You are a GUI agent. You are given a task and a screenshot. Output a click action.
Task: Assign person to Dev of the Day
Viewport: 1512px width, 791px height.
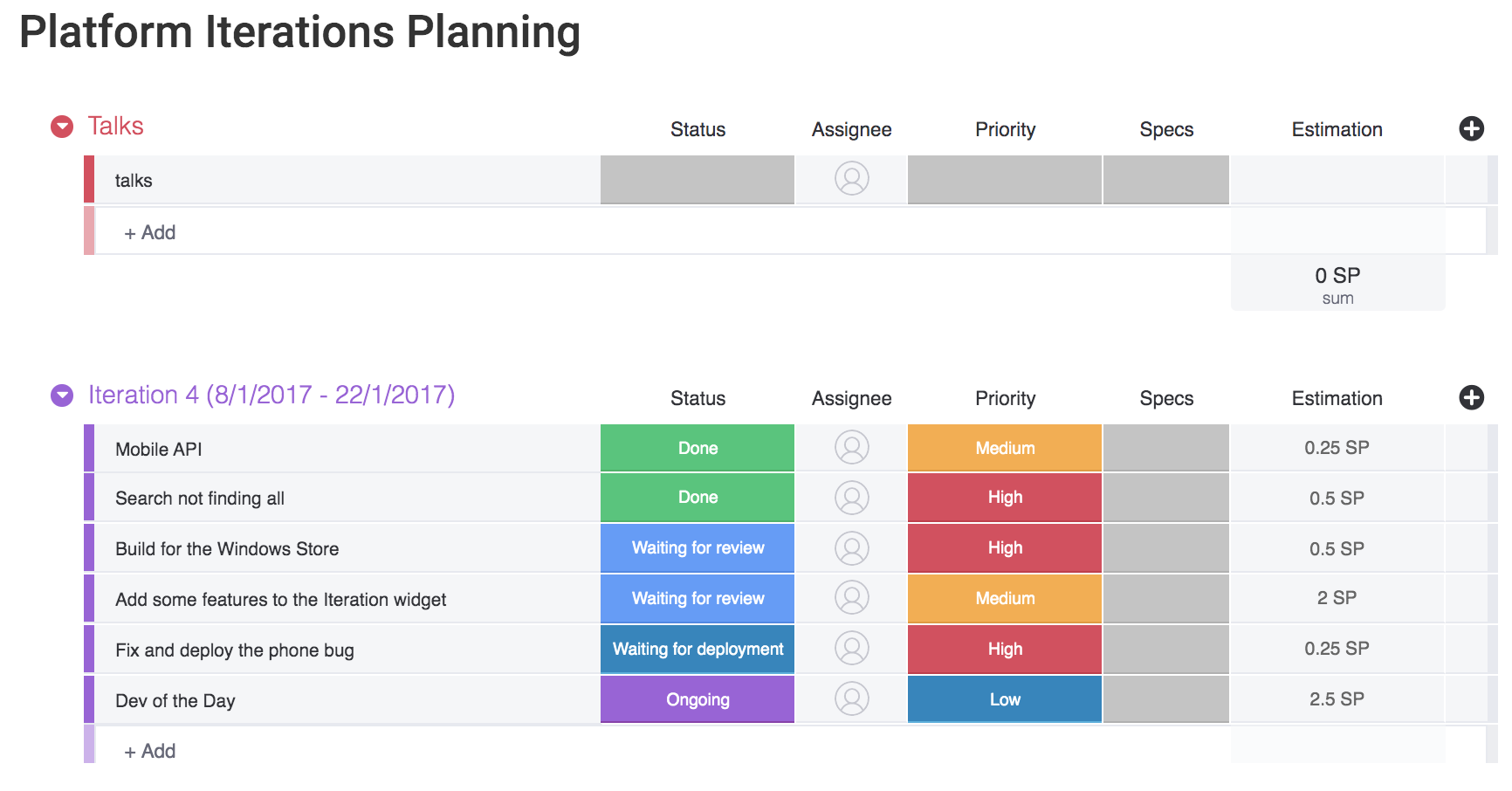(852, 699)
